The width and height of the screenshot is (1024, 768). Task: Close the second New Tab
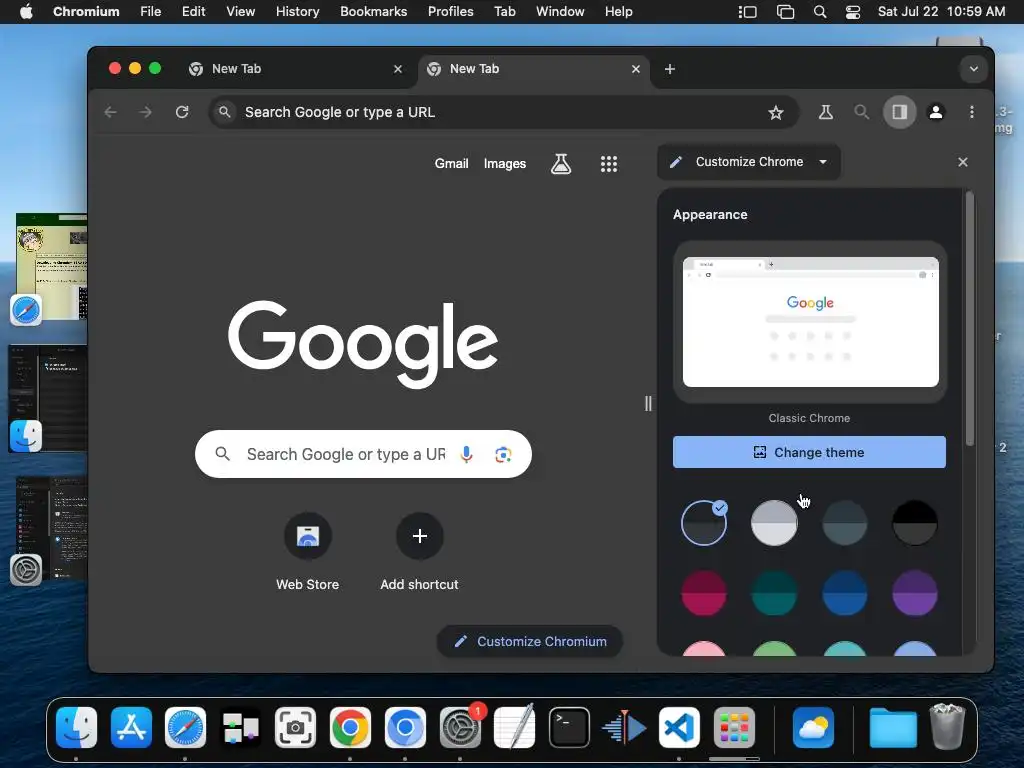635,69
